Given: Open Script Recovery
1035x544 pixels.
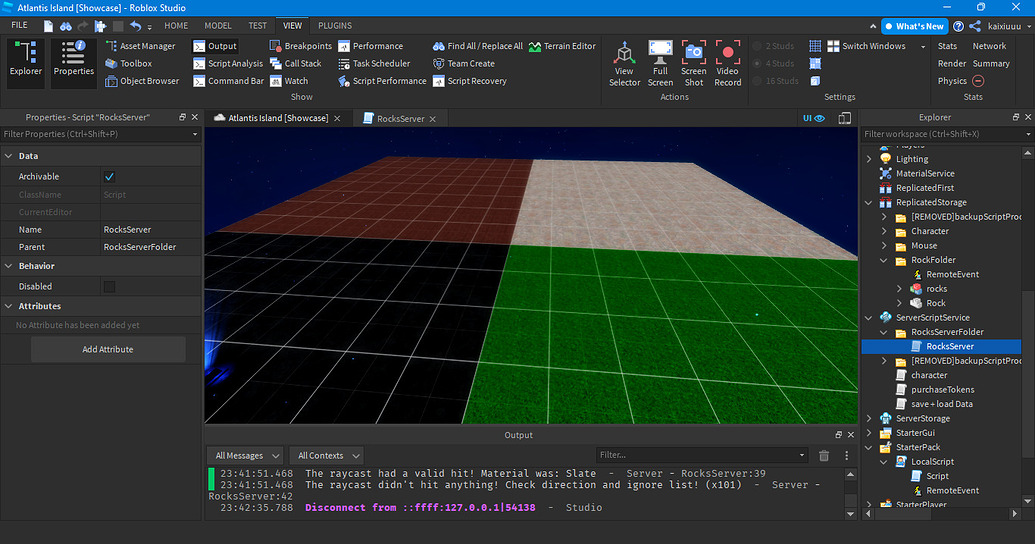Looking at the screenshot, I should (x=470, y=81).
